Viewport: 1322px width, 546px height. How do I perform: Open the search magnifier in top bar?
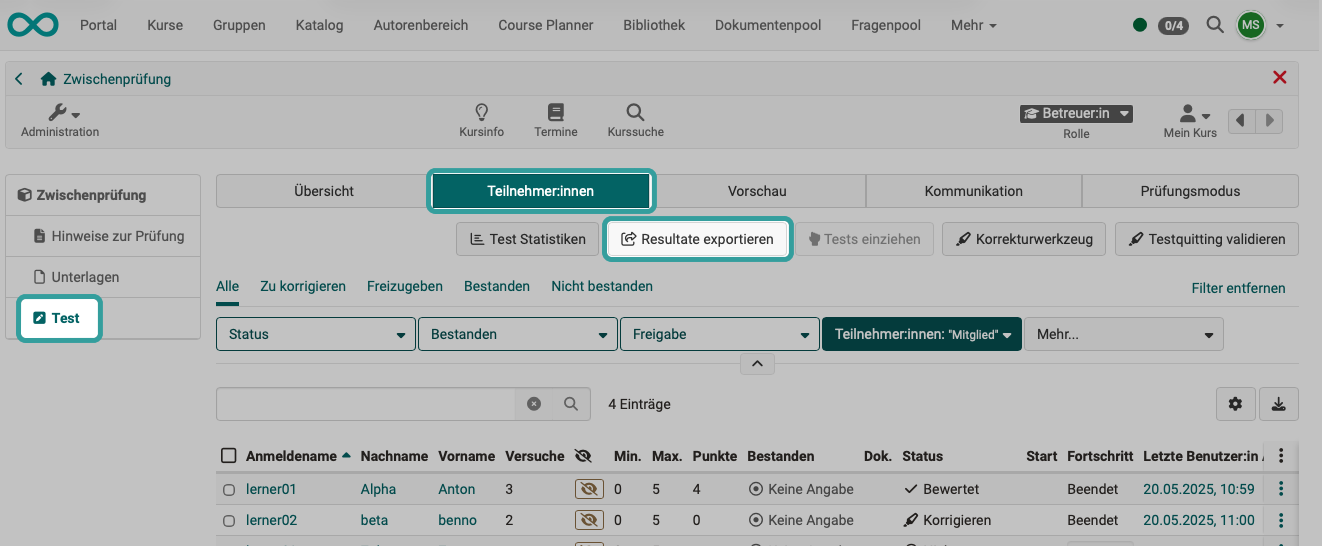tap(1215, 25)
